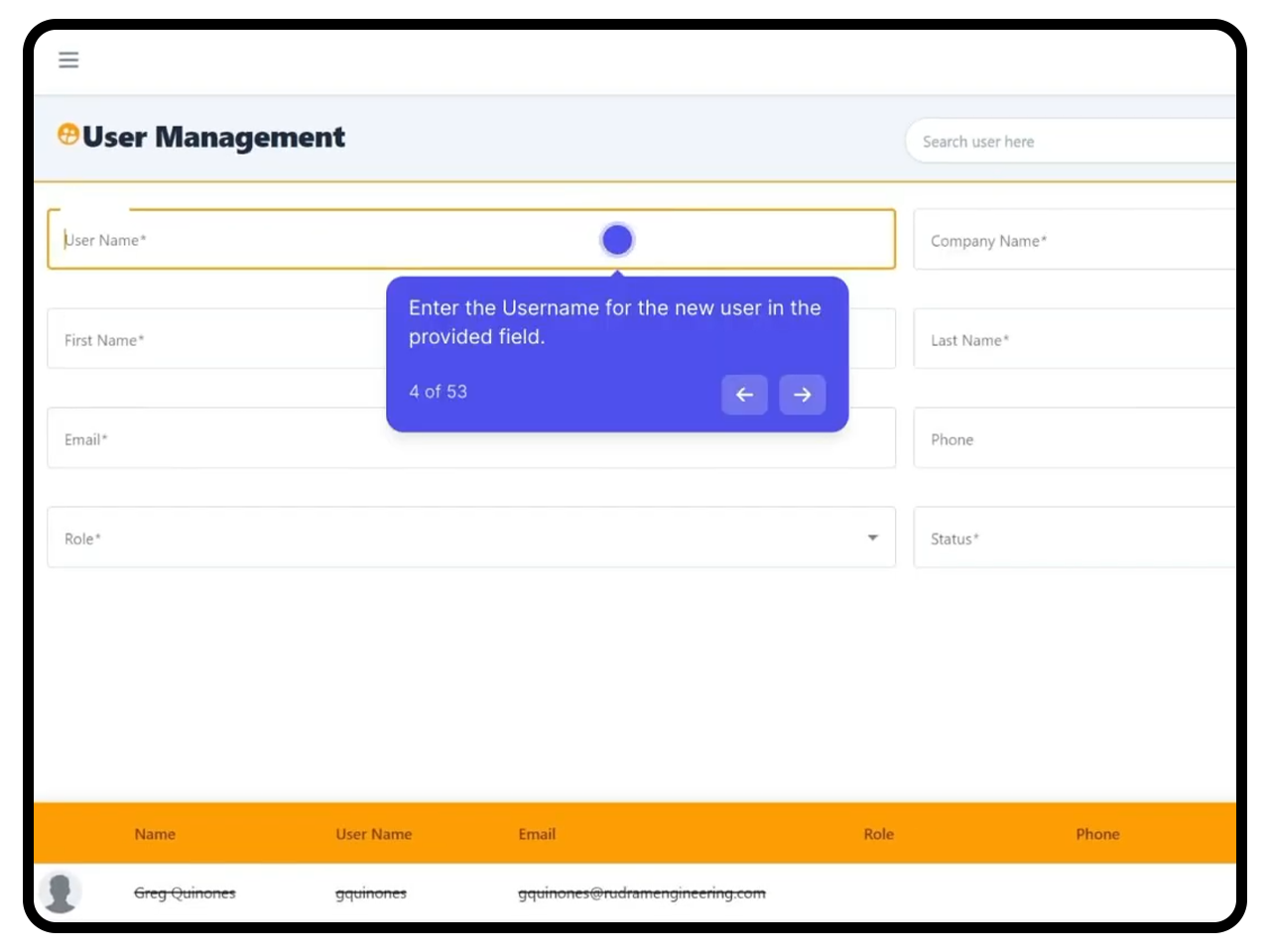Sort by the Name column header
This screenshot has width=1270, height=952.
pyautogui.click(x=155, y=834)
